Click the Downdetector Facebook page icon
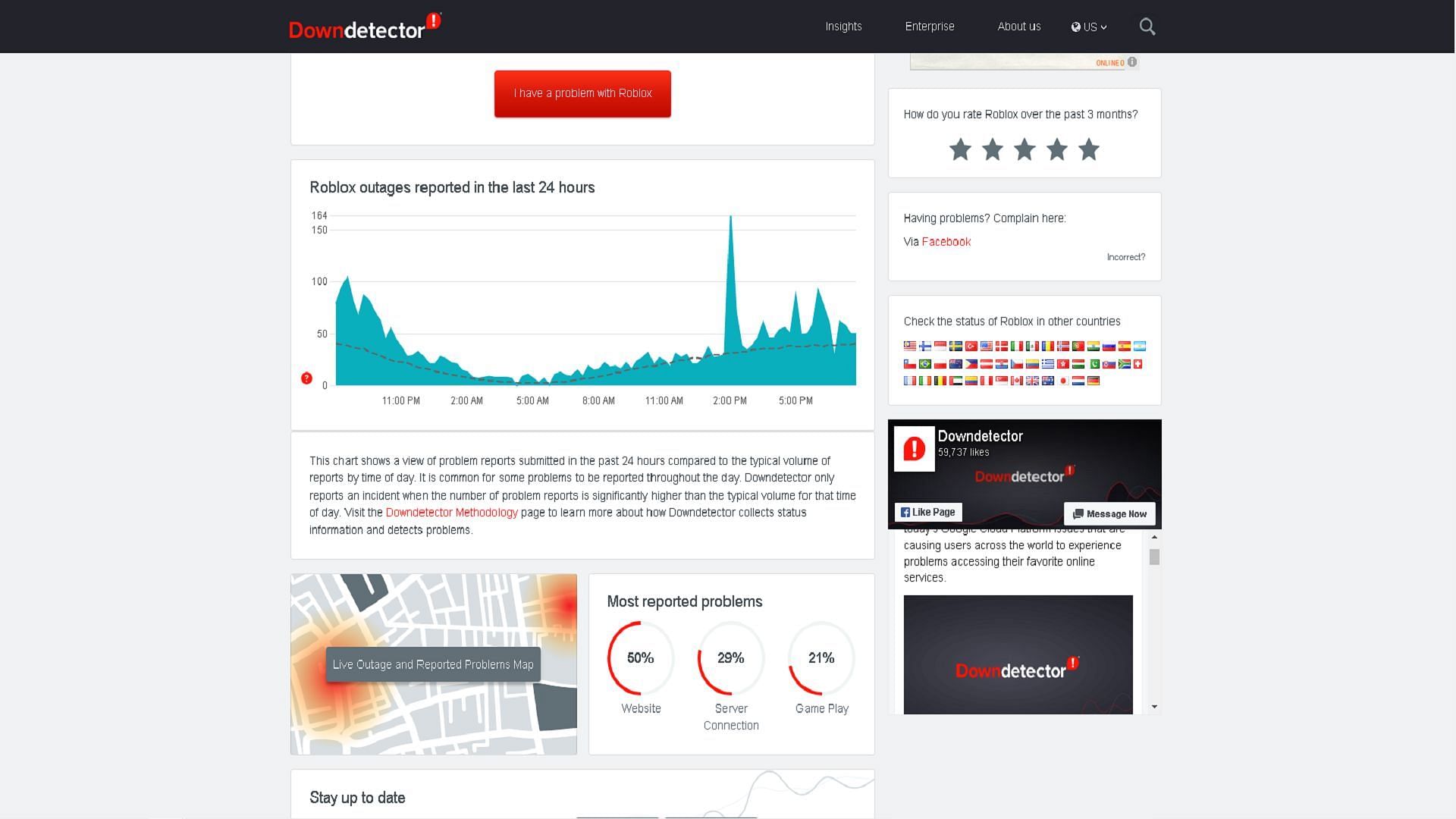Viewport: 1456px width, 819px height. click(x=913, y=448)
